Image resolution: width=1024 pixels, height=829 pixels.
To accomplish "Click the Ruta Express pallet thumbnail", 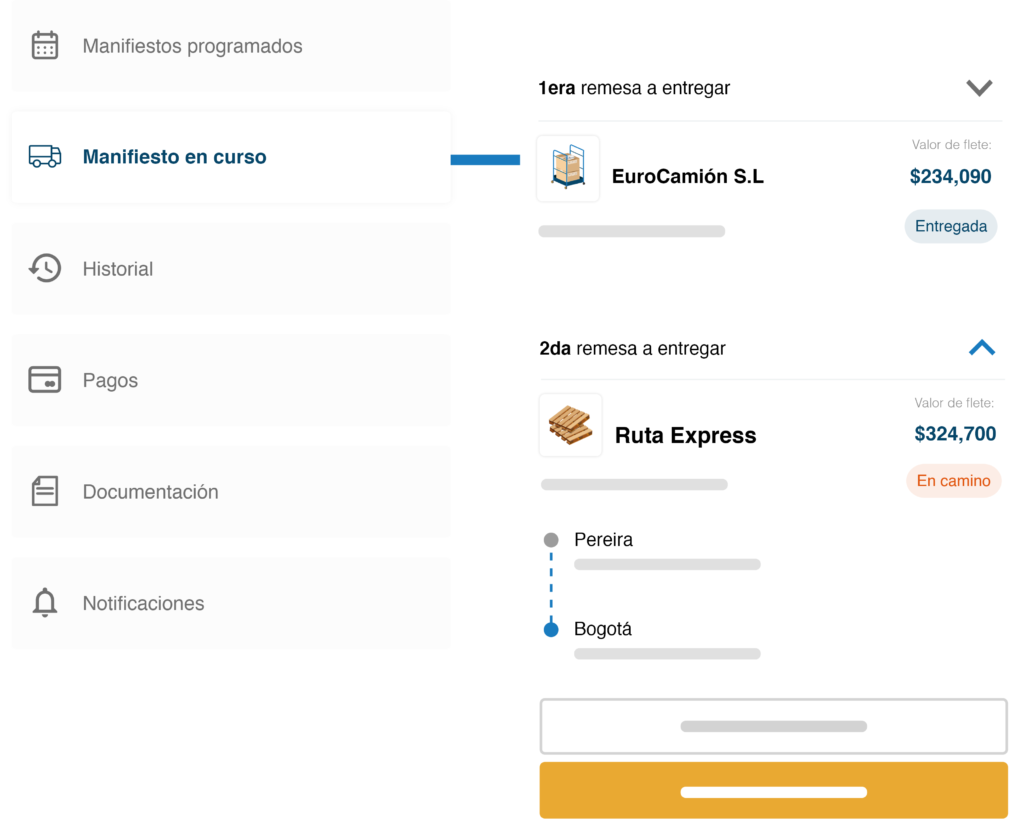I will [x=571, y=426].
